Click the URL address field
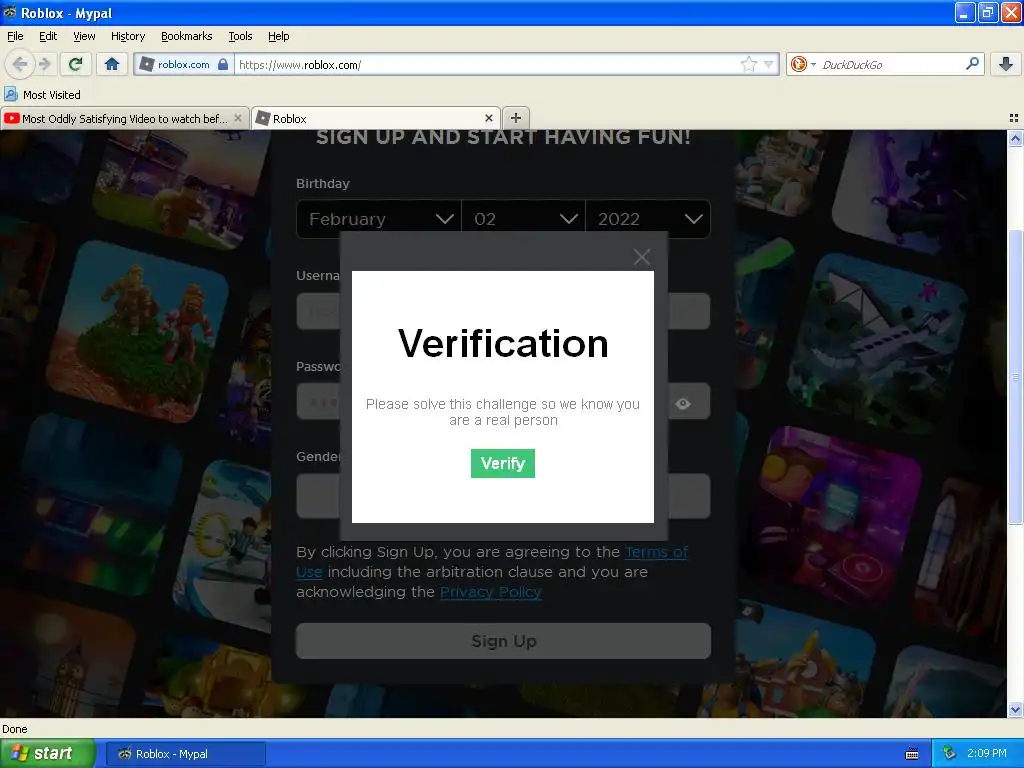This screenshot has height=768, width=1024. [487, 64]
